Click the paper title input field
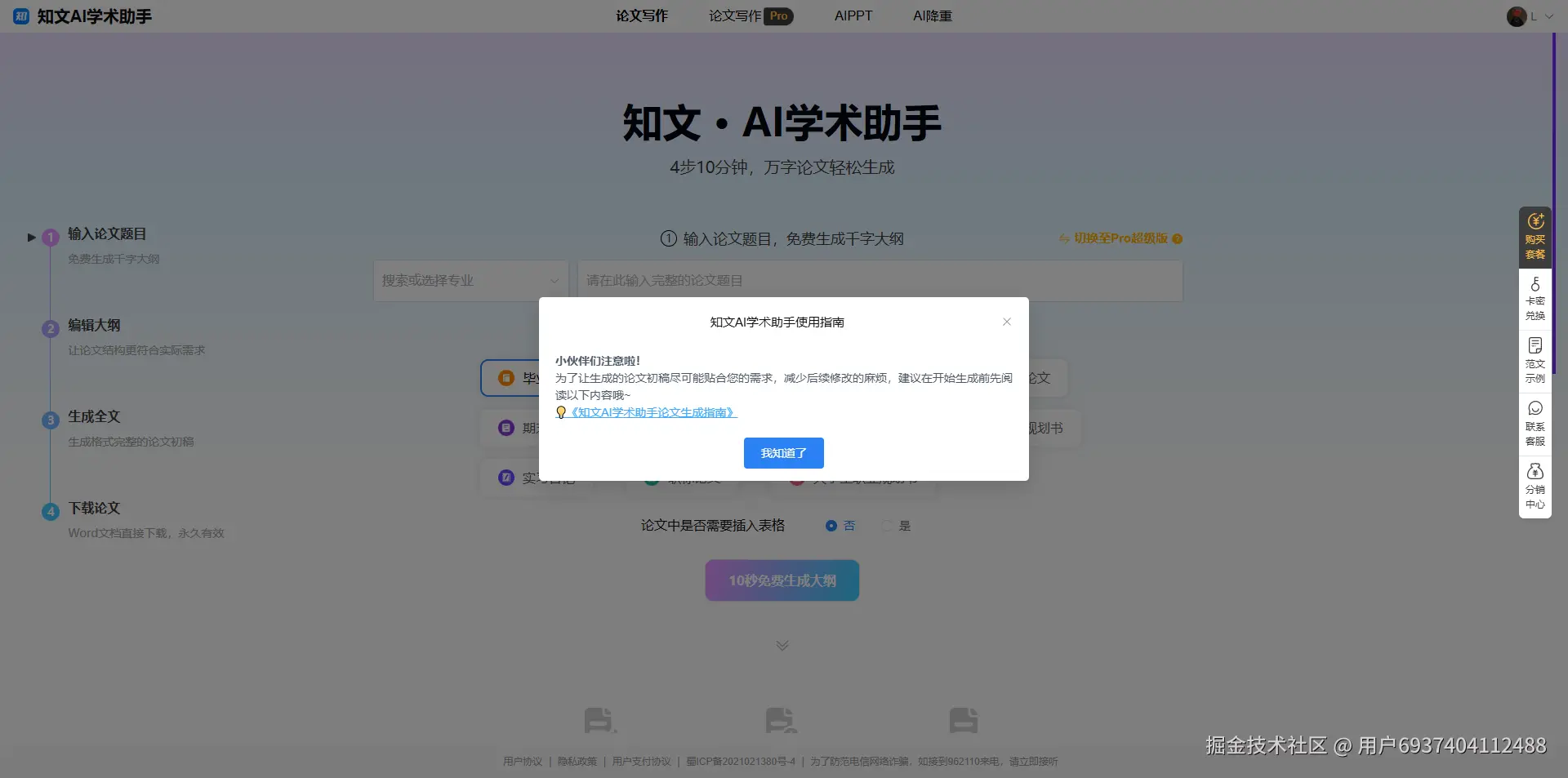1568x778 pixels. coord(878,280)
